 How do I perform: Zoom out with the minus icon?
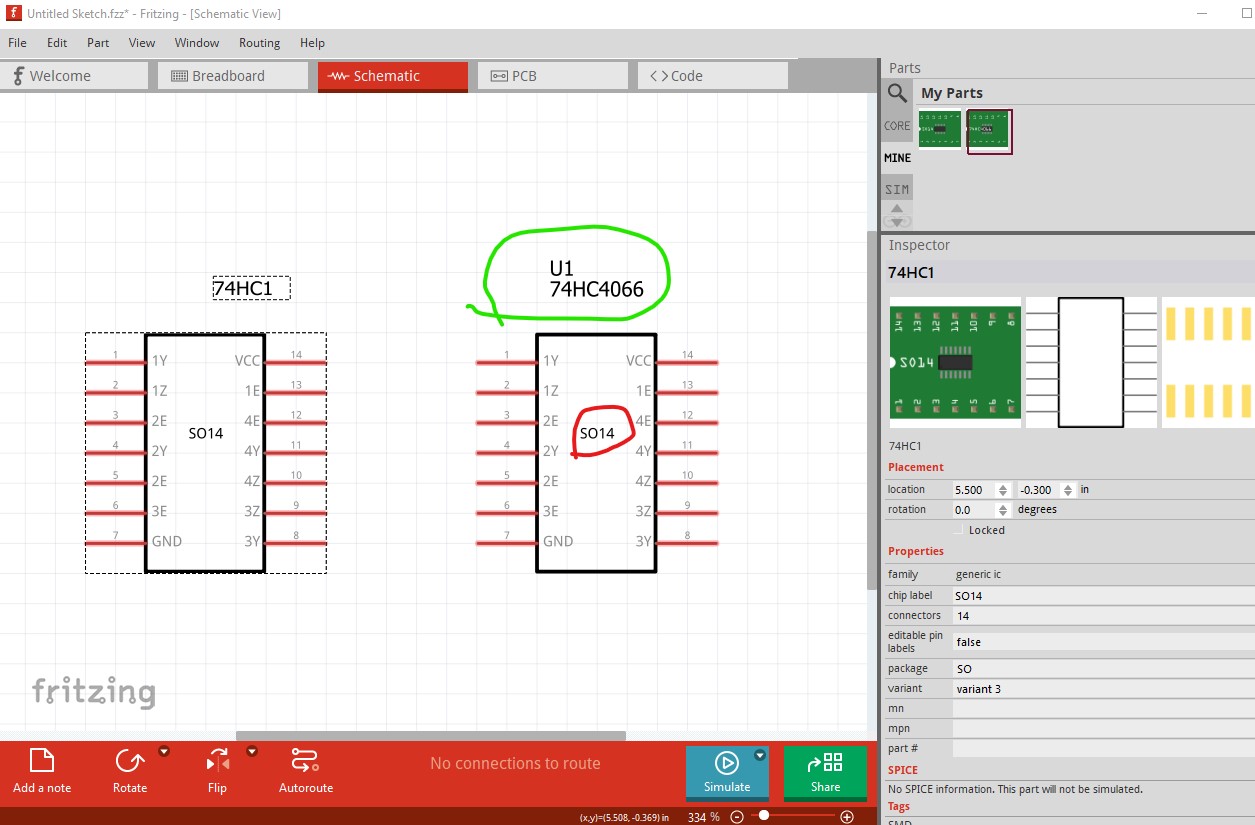click(737, 816)
